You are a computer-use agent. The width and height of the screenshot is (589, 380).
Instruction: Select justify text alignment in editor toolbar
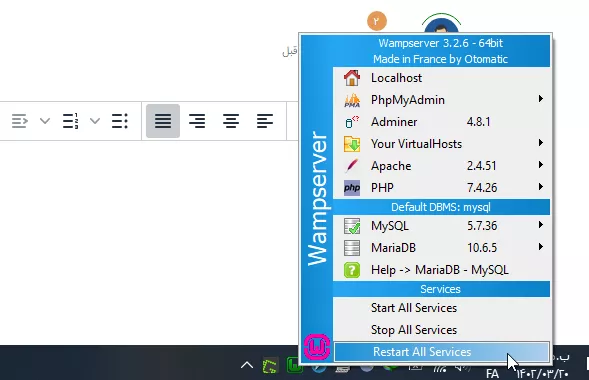(163, 121)
